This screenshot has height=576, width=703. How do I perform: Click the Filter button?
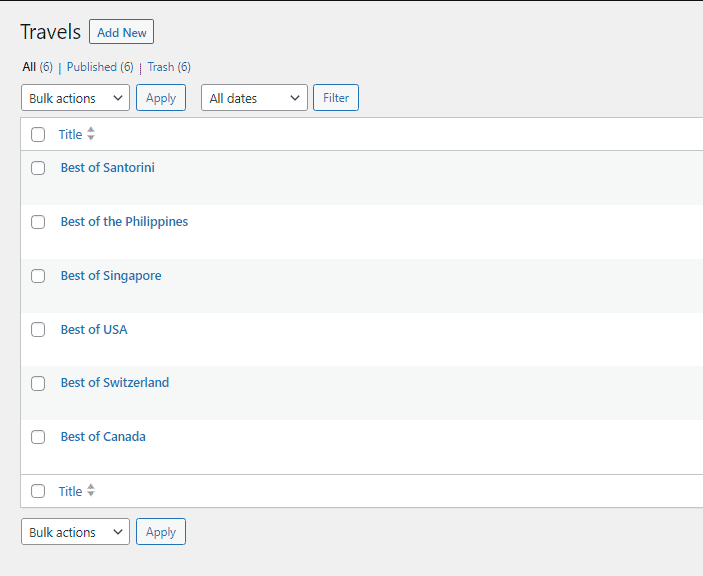[336, 98]
